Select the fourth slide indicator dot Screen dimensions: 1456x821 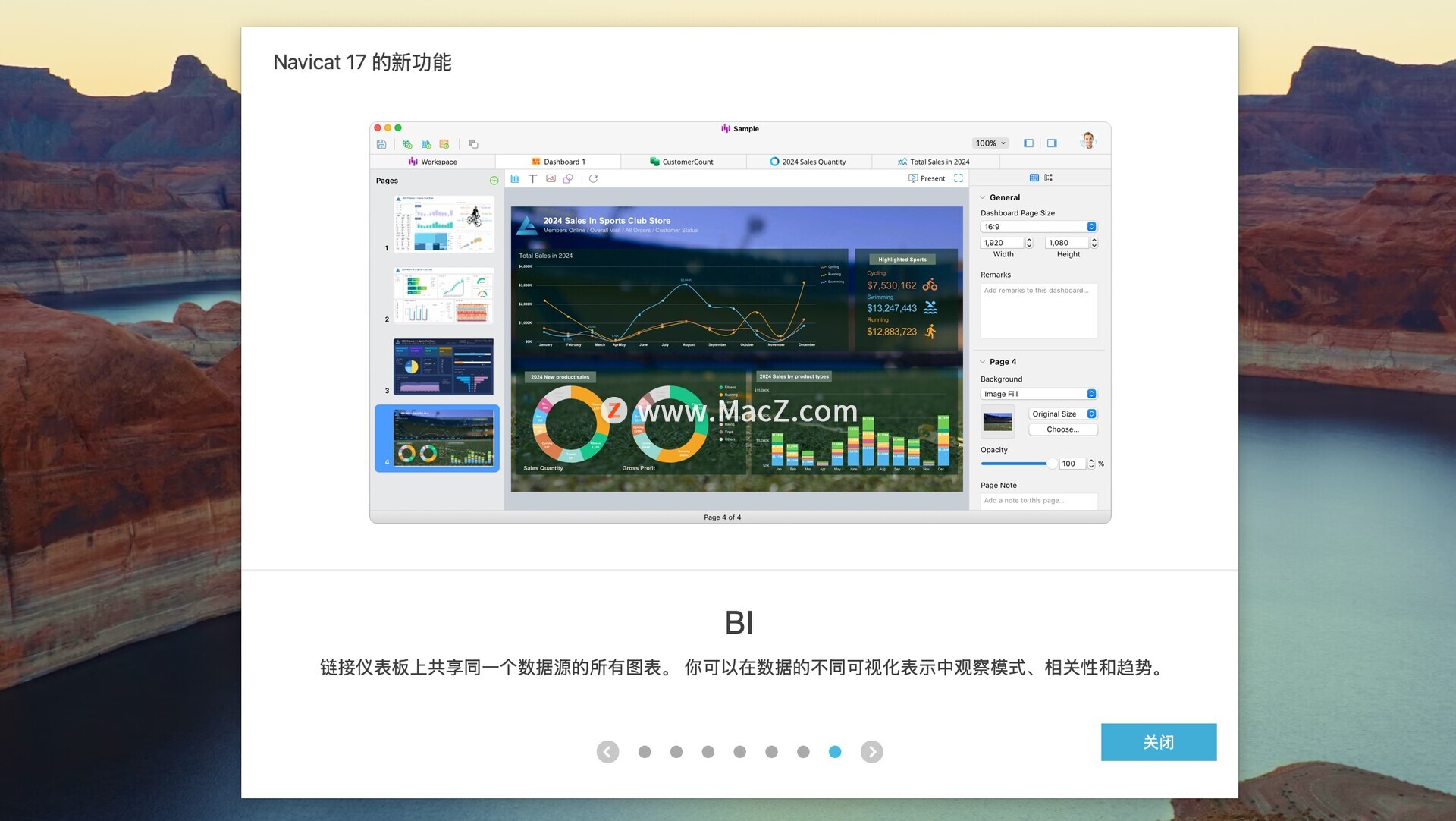[740, 752]
